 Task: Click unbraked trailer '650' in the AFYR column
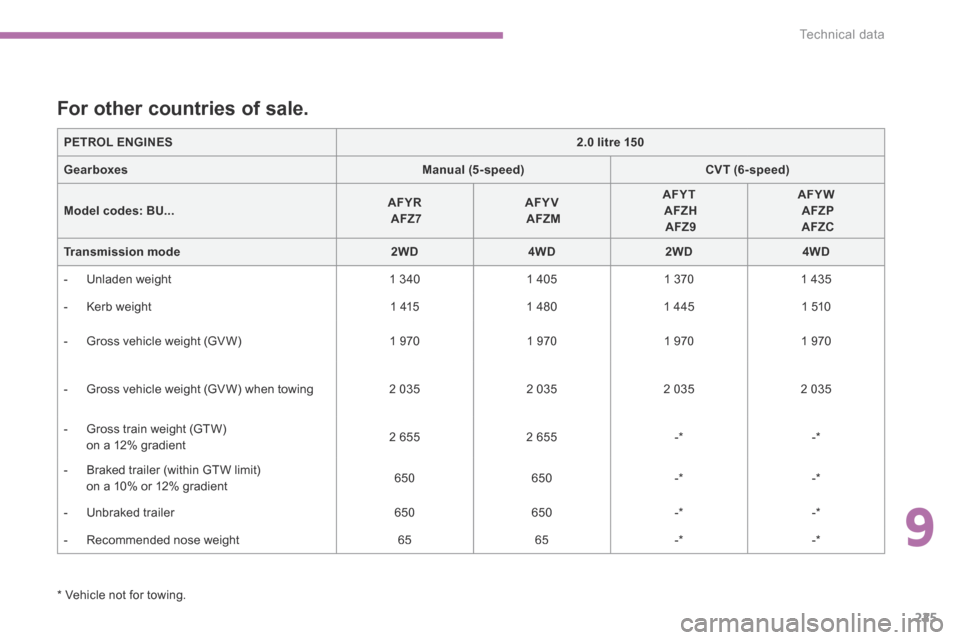pyautogui.click(x=405, y=513)
